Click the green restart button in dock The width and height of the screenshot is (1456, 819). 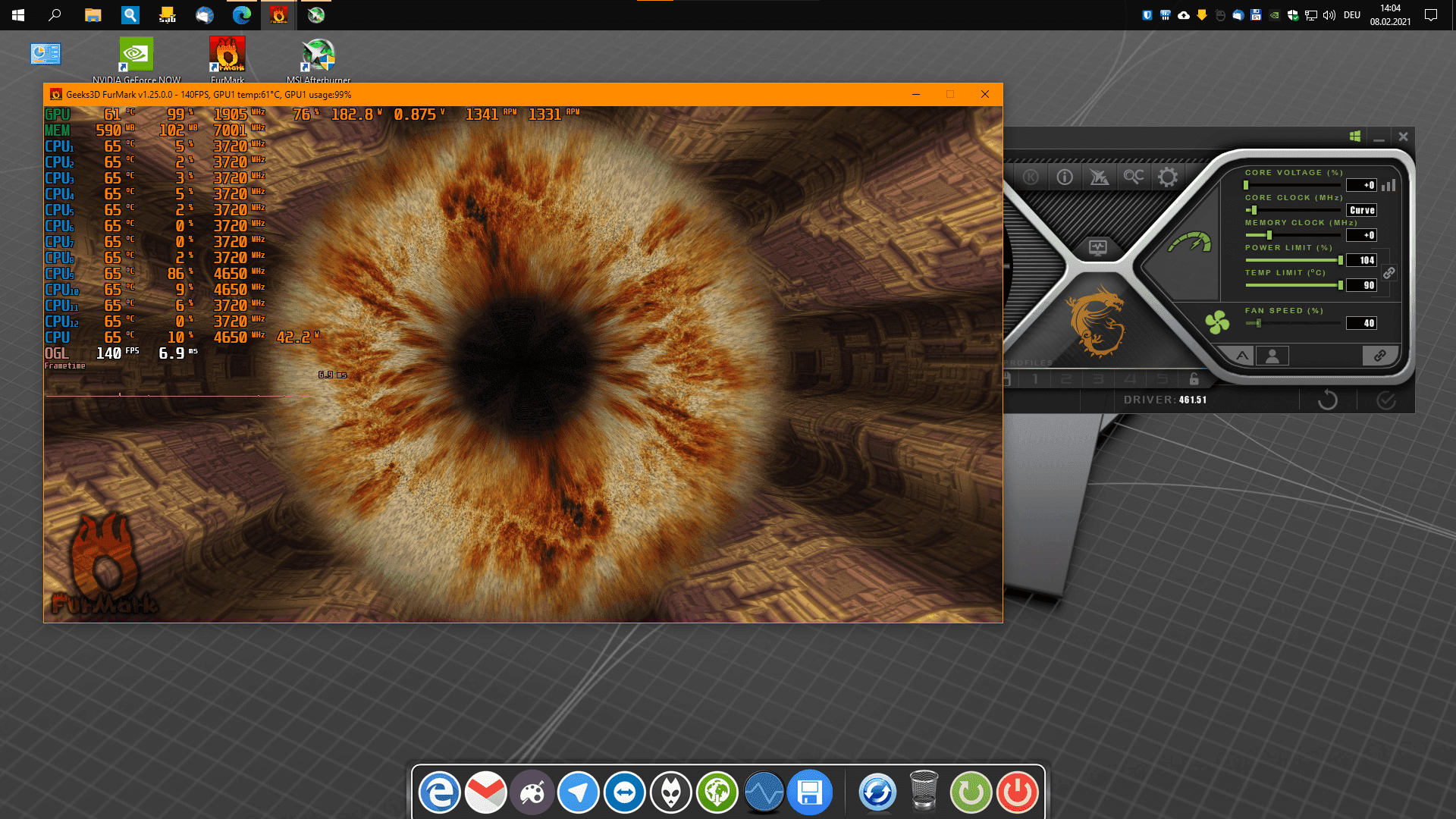pyautogui.click(x=971, y=792)
